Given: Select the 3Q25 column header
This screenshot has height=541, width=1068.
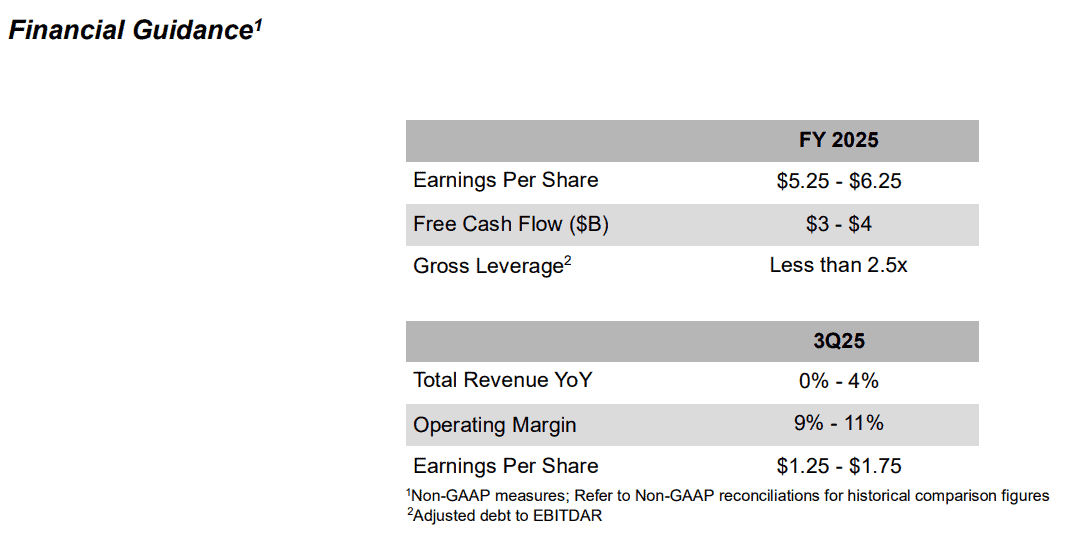Looking at the screenshot, I should [x=838, y=341].
